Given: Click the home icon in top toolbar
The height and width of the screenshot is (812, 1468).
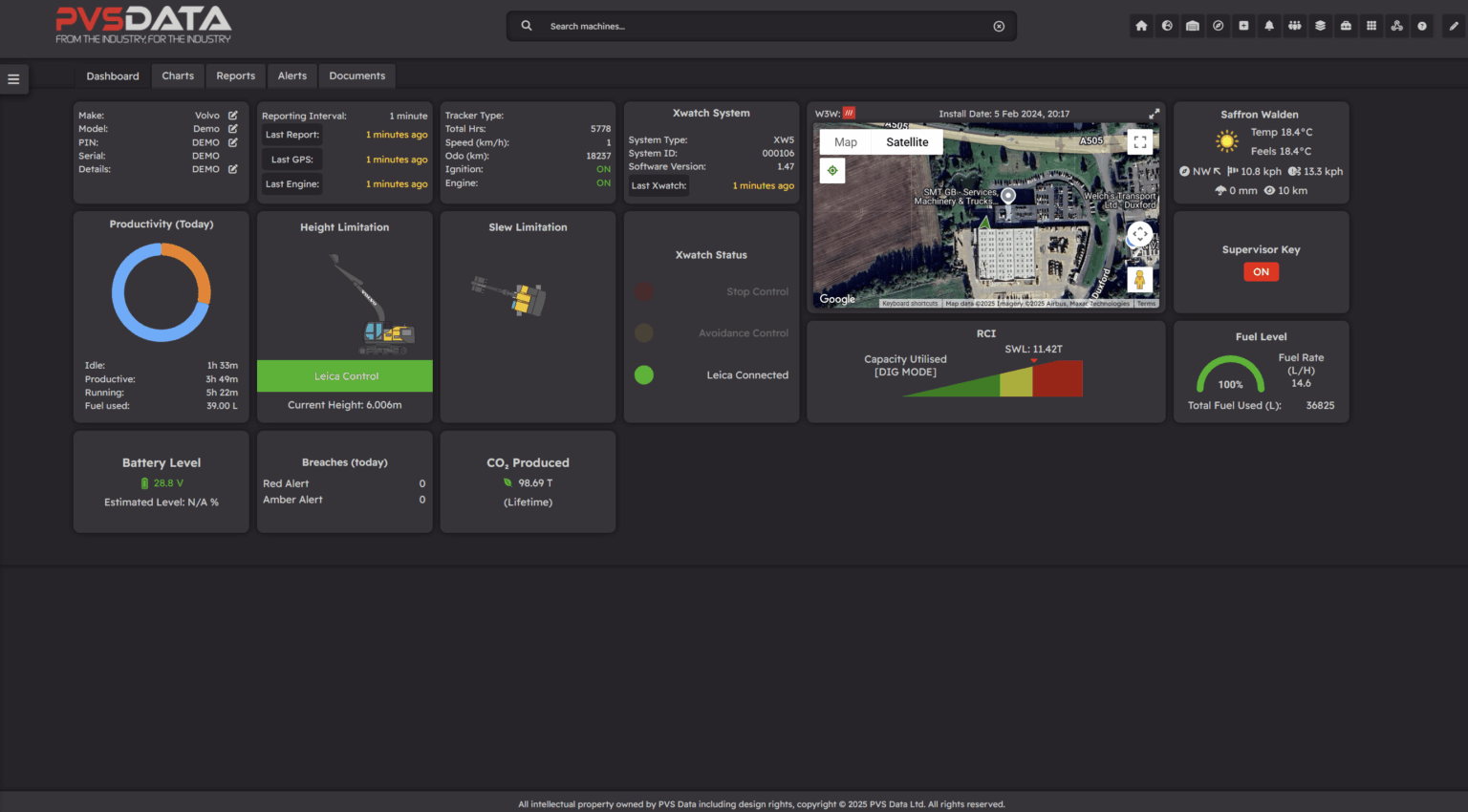Looking at the screenshot, I should [1141, 26].
